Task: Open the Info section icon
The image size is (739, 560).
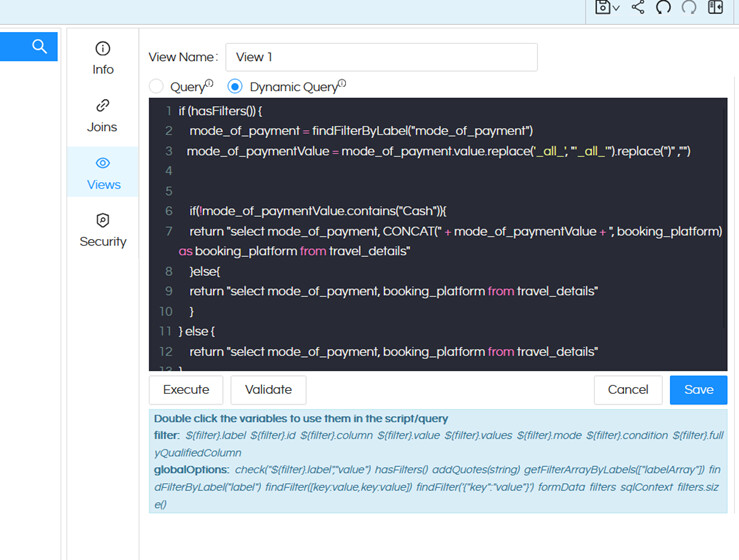Action: point(103,49)
